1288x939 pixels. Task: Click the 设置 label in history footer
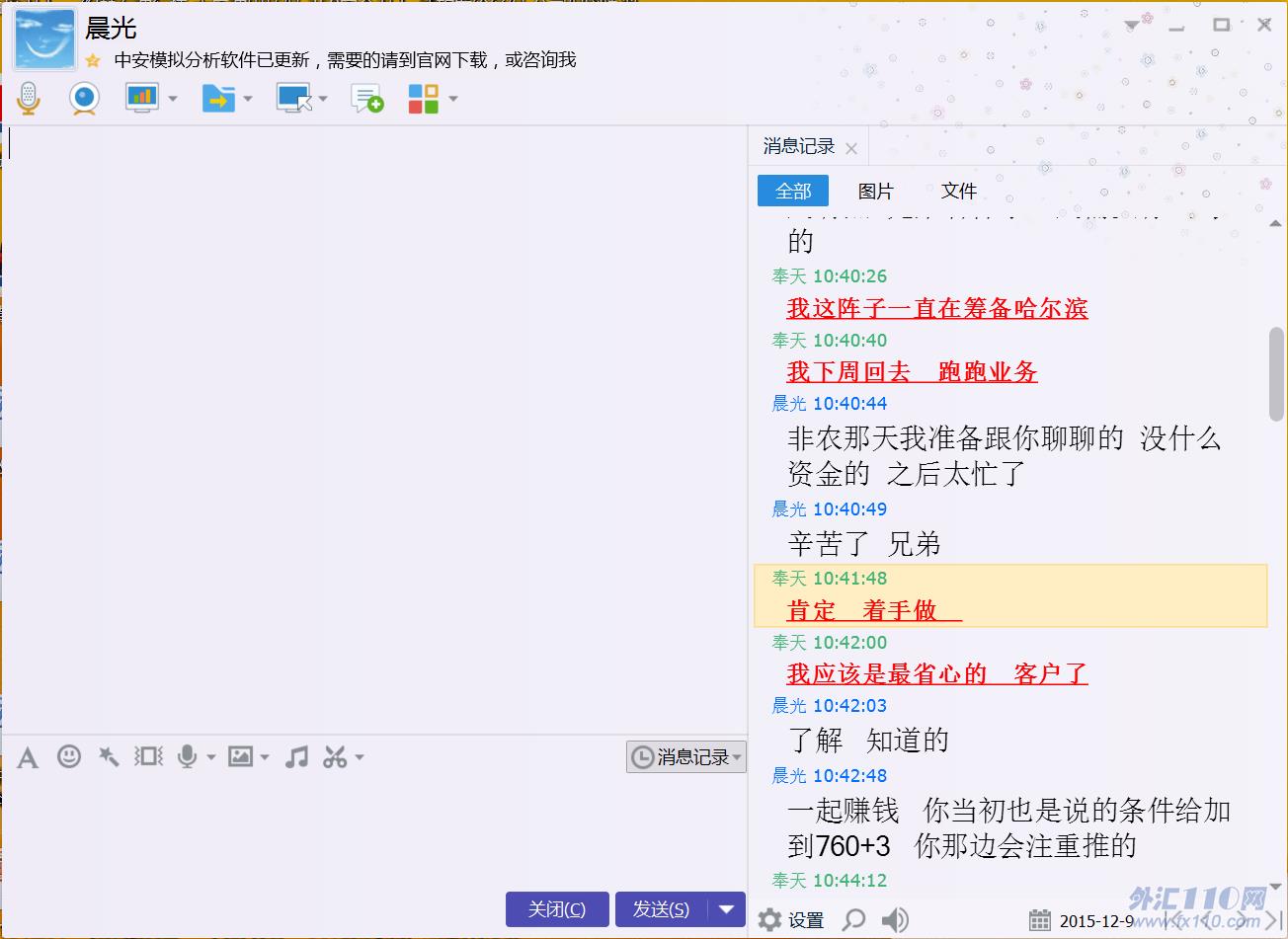tap(806, 920)
